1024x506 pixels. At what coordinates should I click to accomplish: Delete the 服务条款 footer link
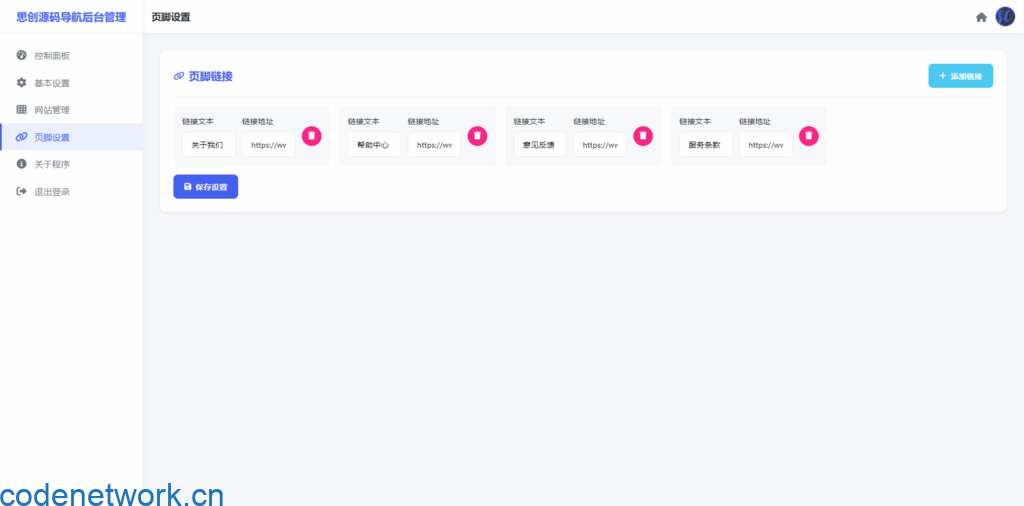pos(809,136)
